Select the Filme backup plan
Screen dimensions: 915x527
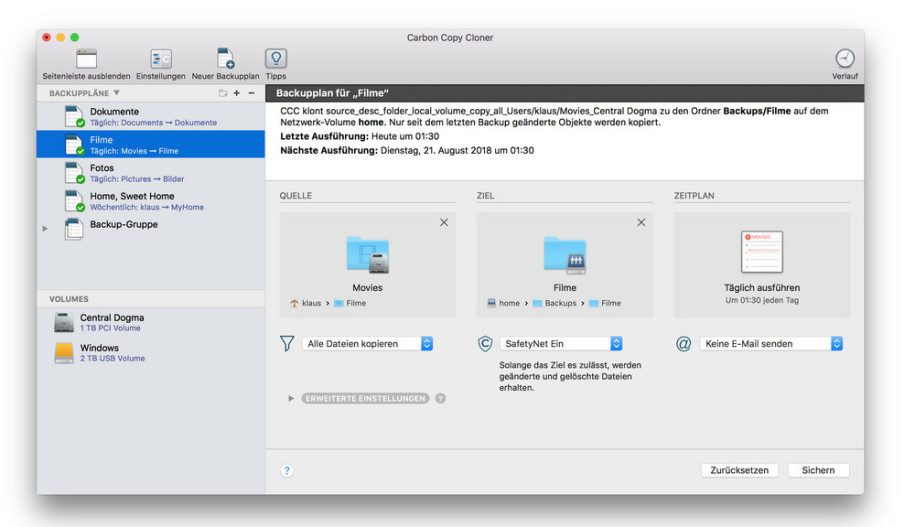(x=151, y=144)
